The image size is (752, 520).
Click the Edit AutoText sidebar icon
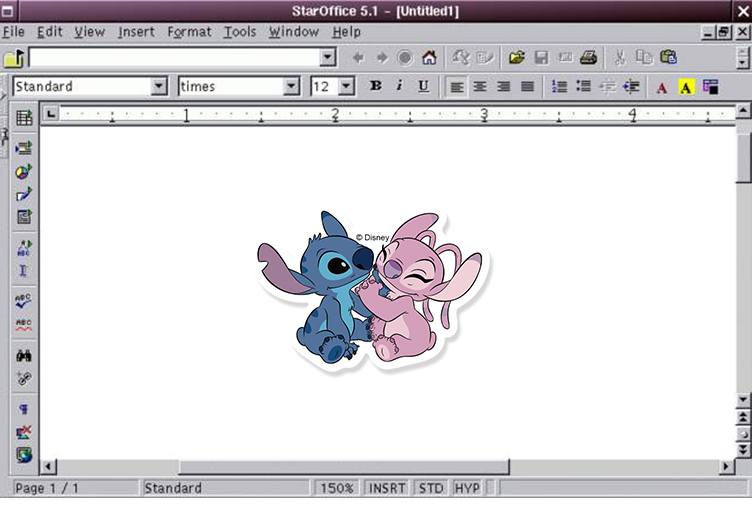coord(24,248)
